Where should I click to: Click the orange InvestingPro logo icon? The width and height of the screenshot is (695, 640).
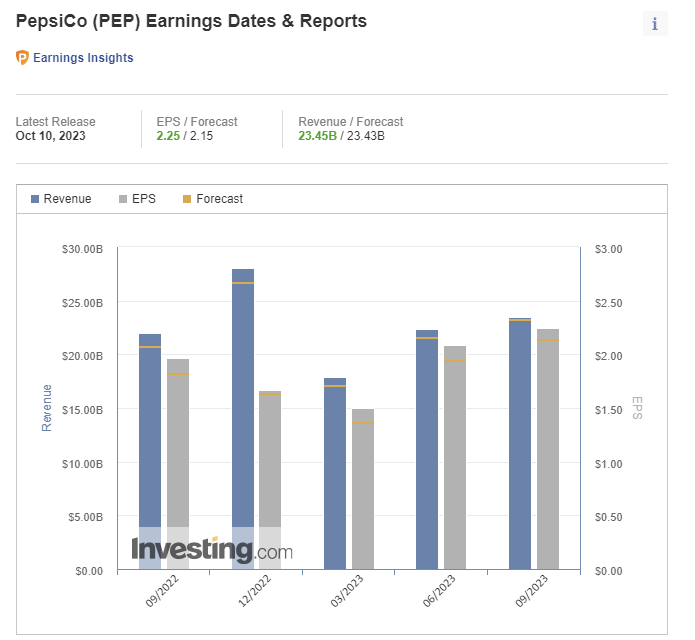[22, 58]
